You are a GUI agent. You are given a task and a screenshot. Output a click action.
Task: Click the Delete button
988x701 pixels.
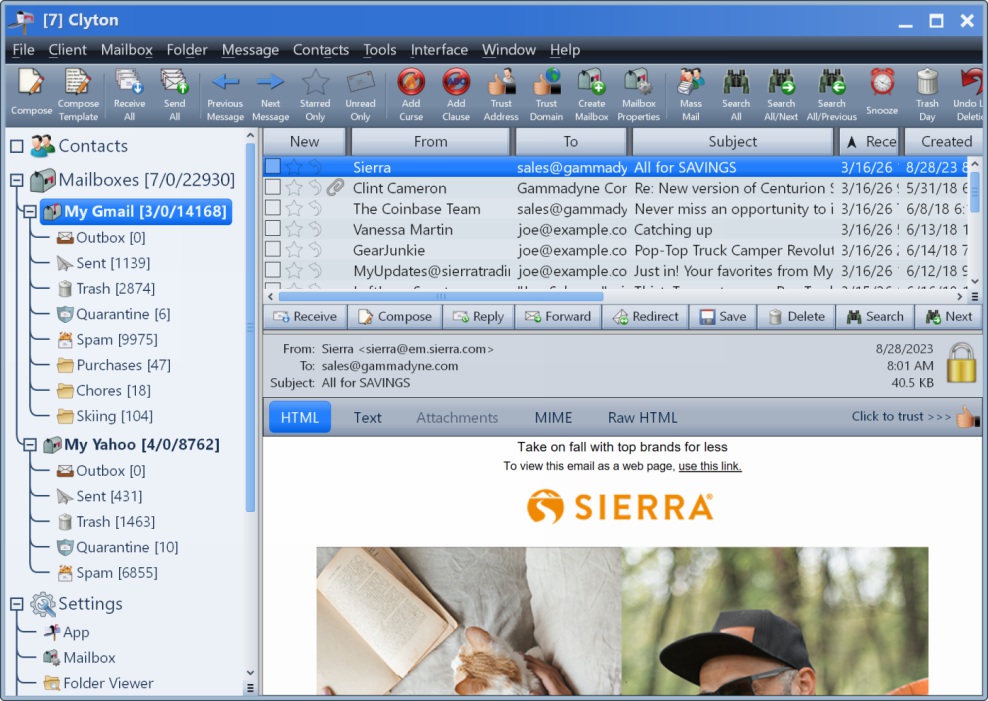(796, 317)
